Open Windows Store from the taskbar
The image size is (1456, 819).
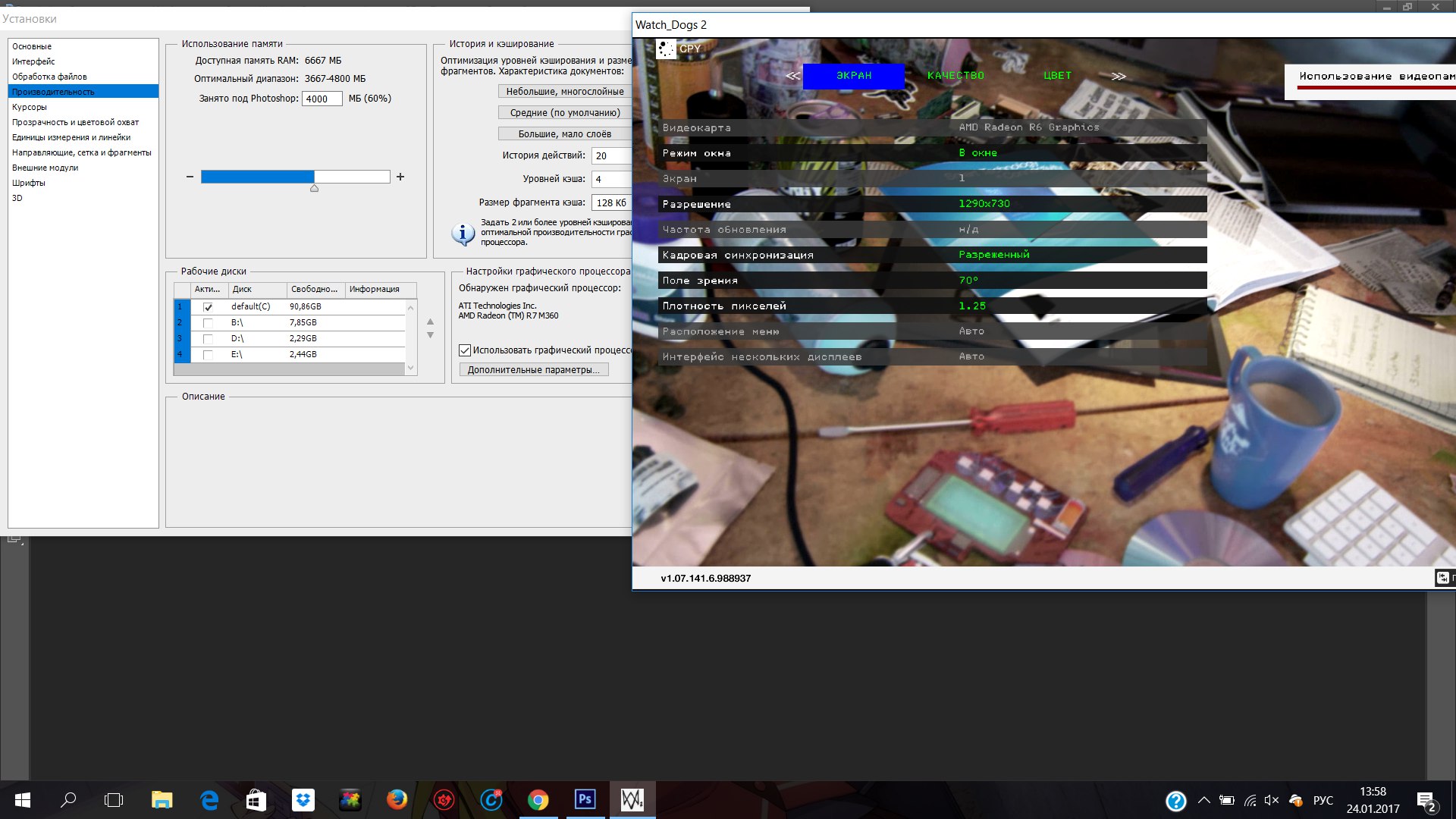(x=256, y=800)
